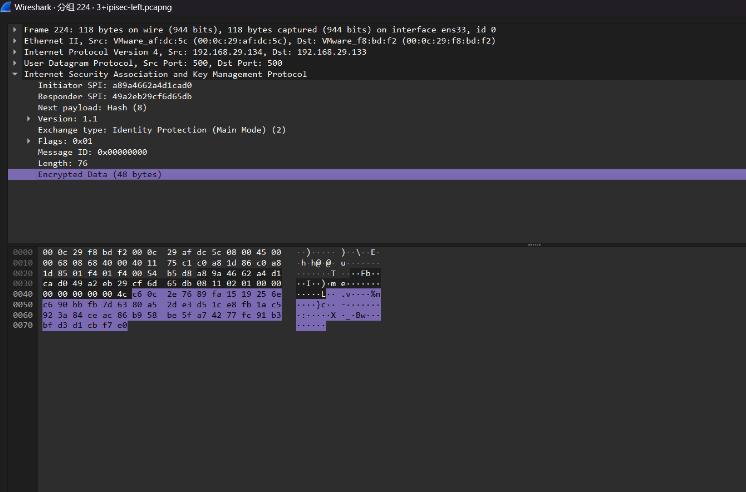
Task: Click Internet Protocol Version 4 summary text
Action: (x=195, y=52)
